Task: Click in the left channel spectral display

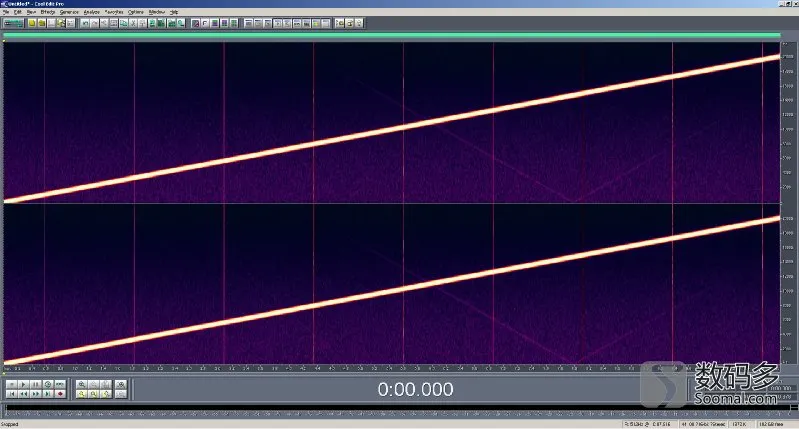Action: (391, 122)
